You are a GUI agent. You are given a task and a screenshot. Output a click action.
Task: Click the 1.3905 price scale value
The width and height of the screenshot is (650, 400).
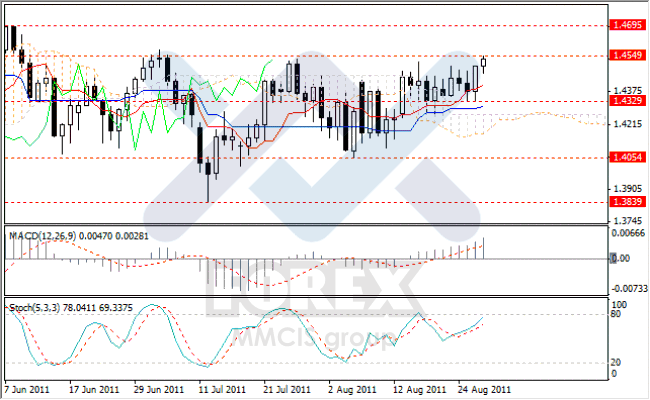click(628, 189)
